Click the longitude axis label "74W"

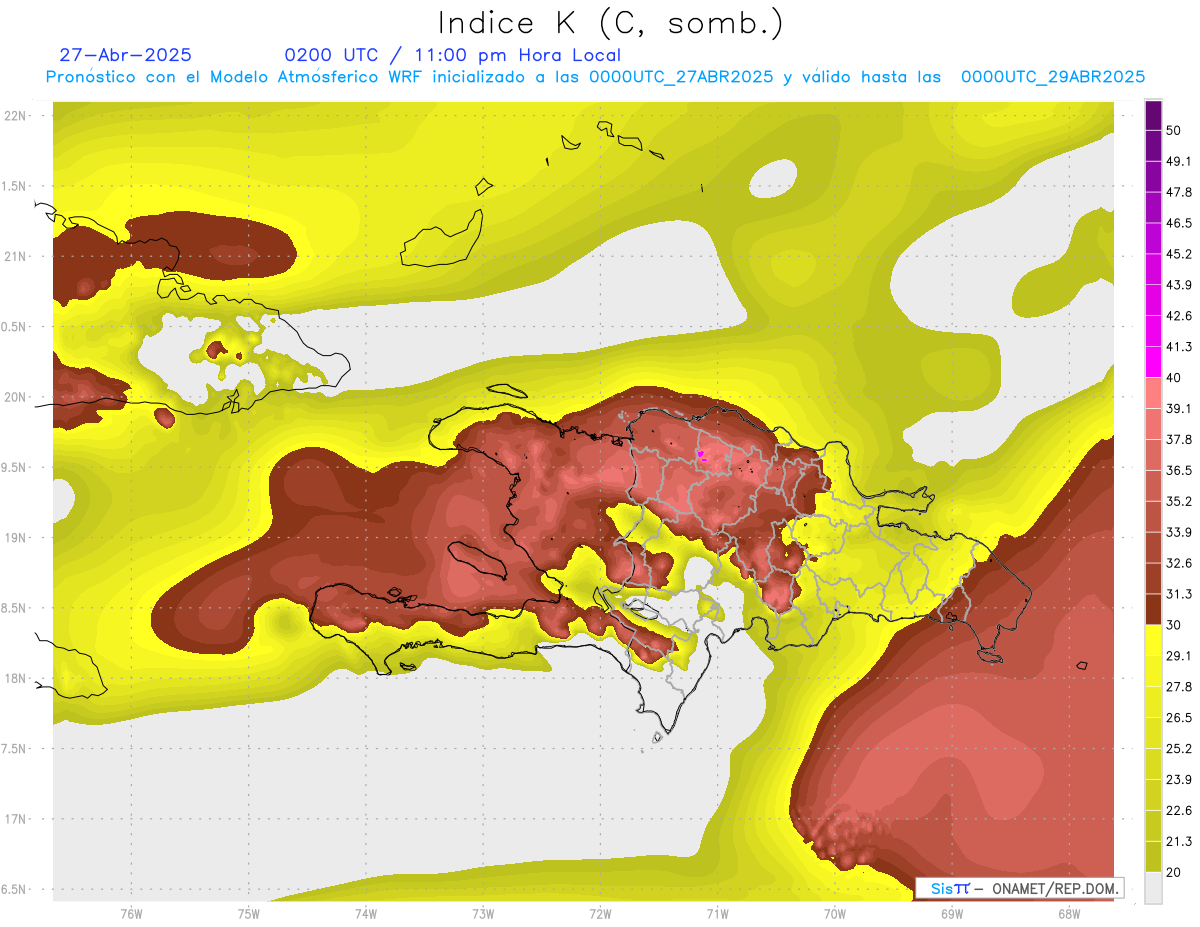tap(365, 914)
